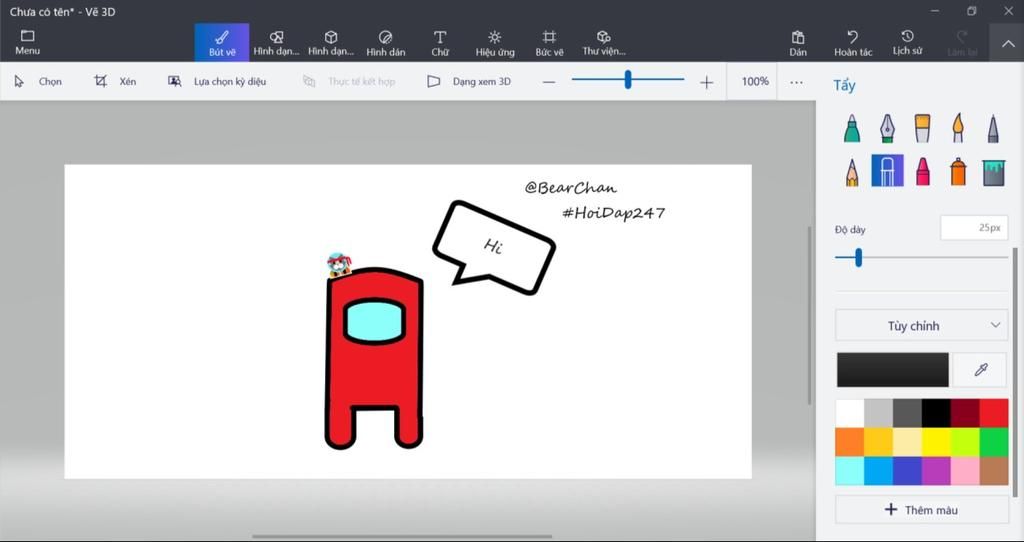
Task: Pick the dark red color swatch
Action: pos(965,413)
